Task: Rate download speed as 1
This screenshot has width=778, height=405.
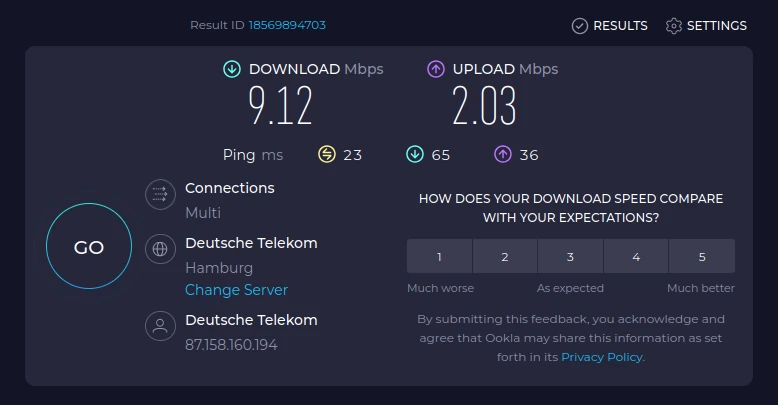Action: coord(439,257)
